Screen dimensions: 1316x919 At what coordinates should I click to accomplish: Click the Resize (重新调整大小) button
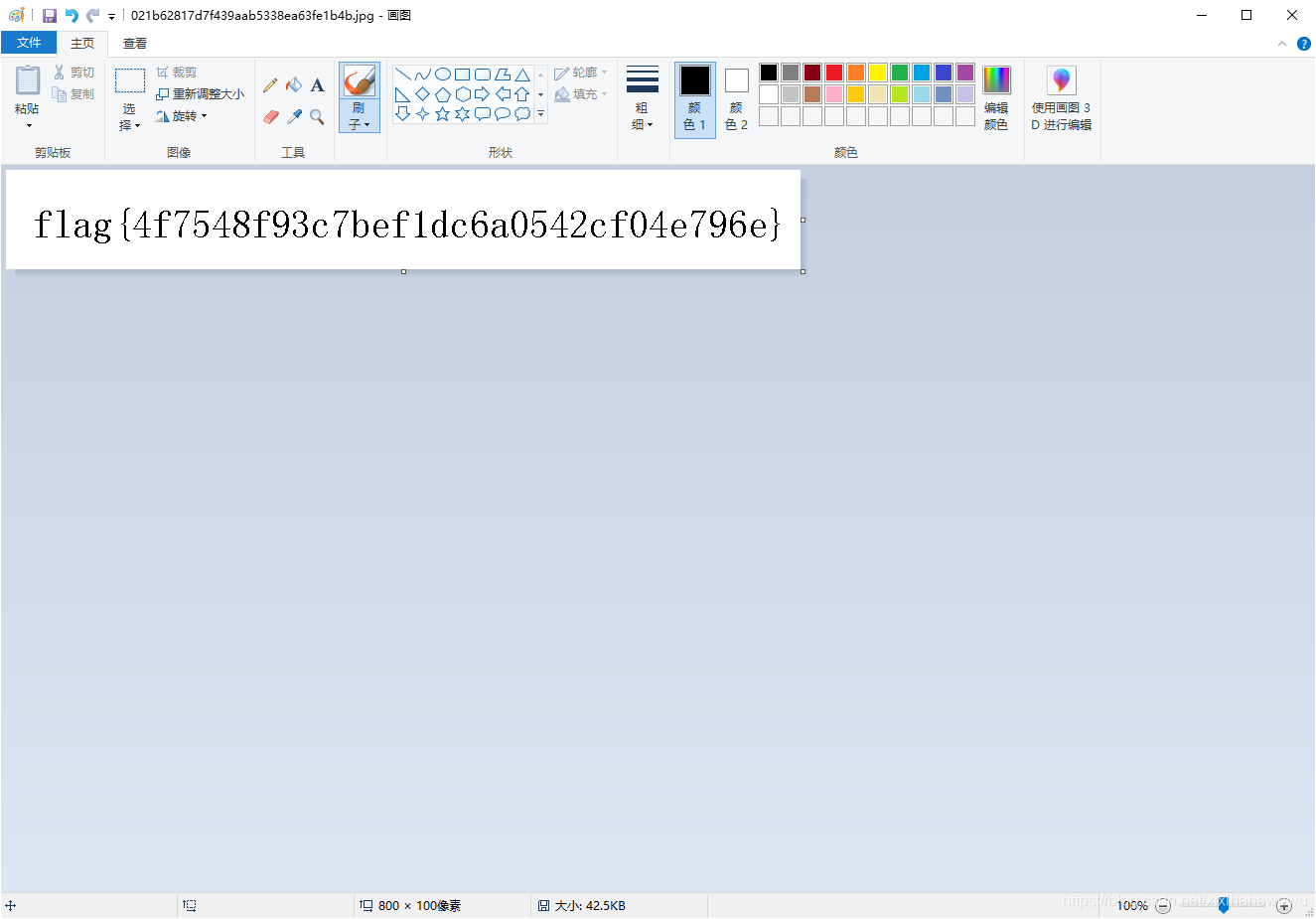pyautogui.click(x=200, y=94)
